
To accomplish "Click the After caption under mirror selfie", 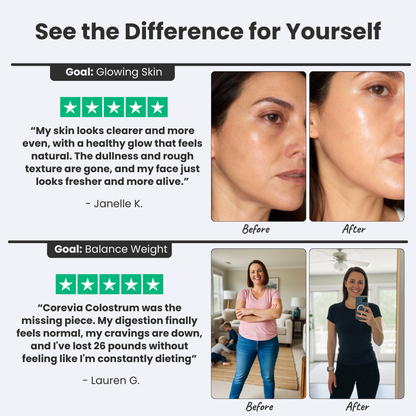I will 357,407.
